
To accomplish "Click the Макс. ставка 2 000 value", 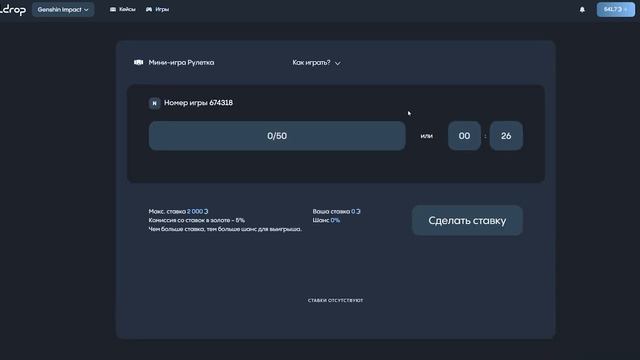I will (198, 211).
